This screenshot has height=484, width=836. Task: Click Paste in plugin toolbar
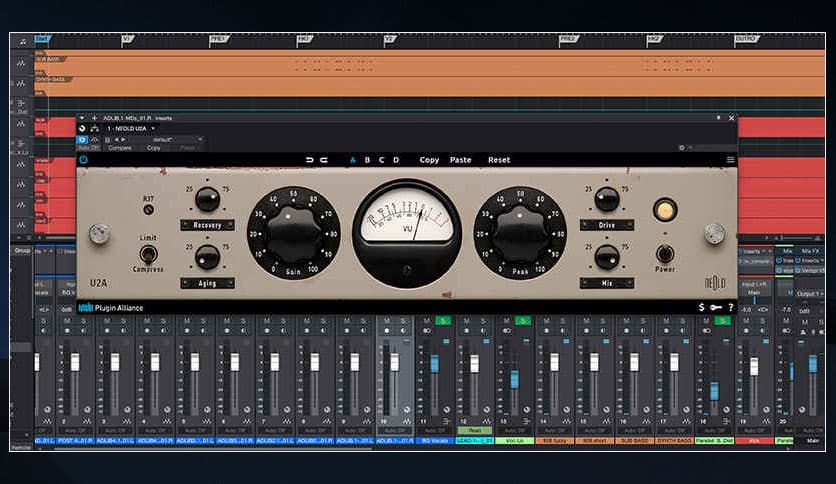(x=461, y=160)
